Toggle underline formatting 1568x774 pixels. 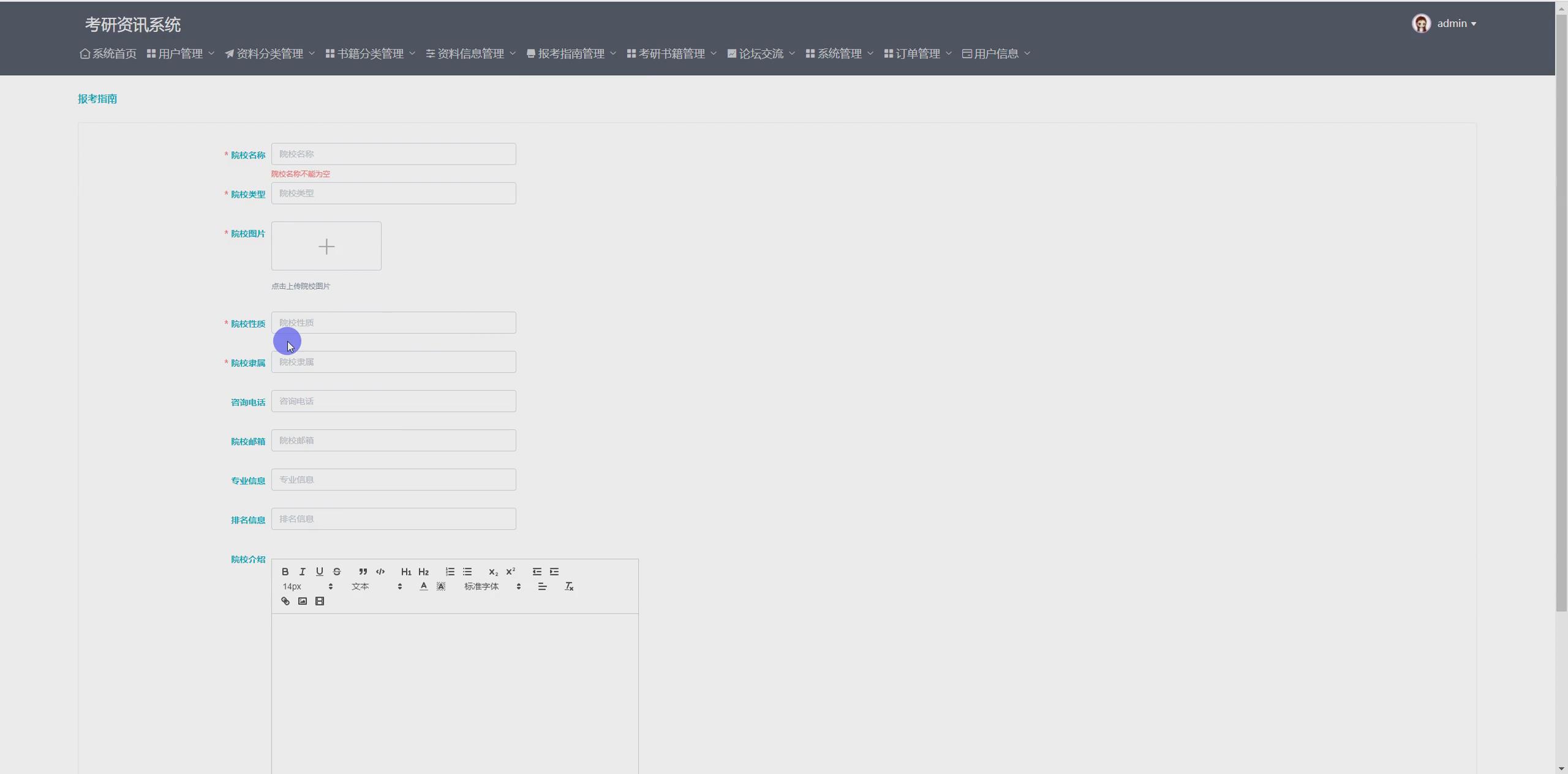coord(319,571)
